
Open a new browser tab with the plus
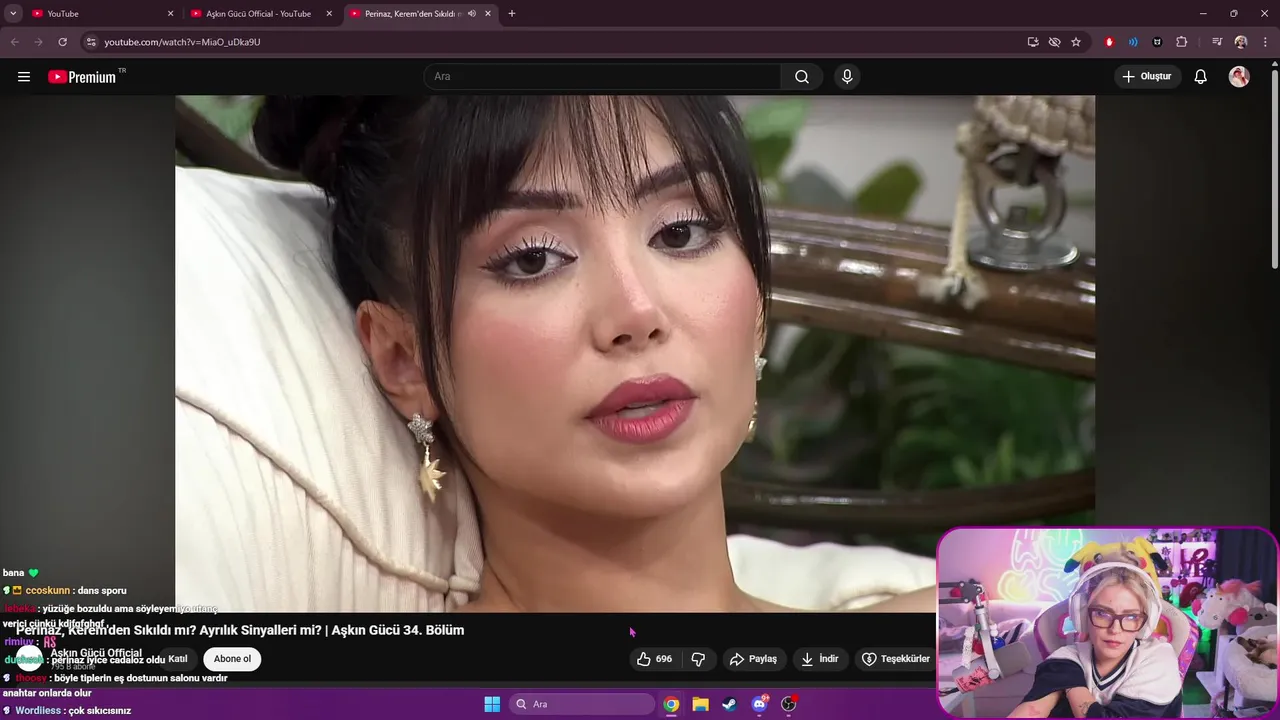tap(512, 14)
